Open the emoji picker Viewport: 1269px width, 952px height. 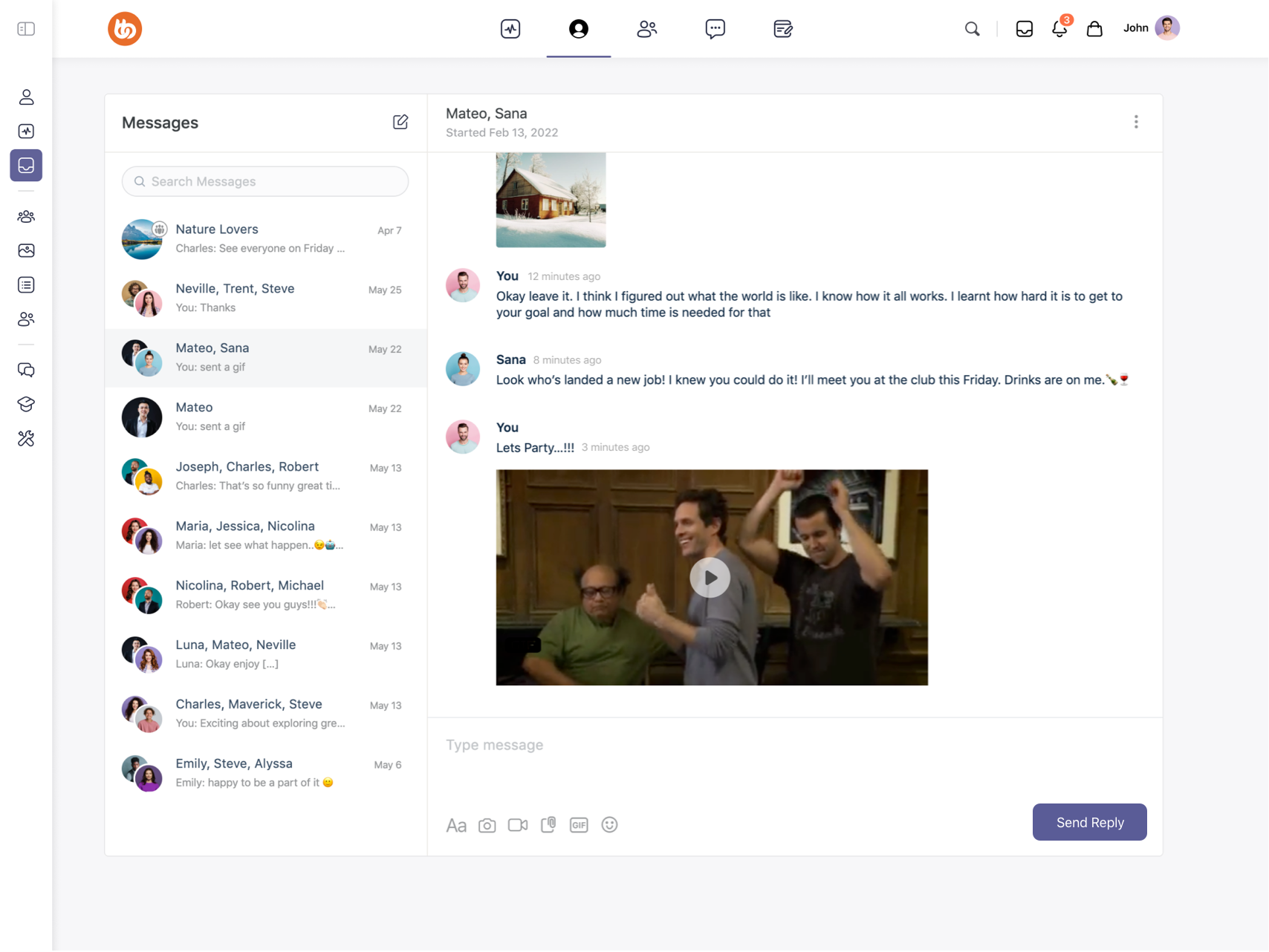[609, 825]
